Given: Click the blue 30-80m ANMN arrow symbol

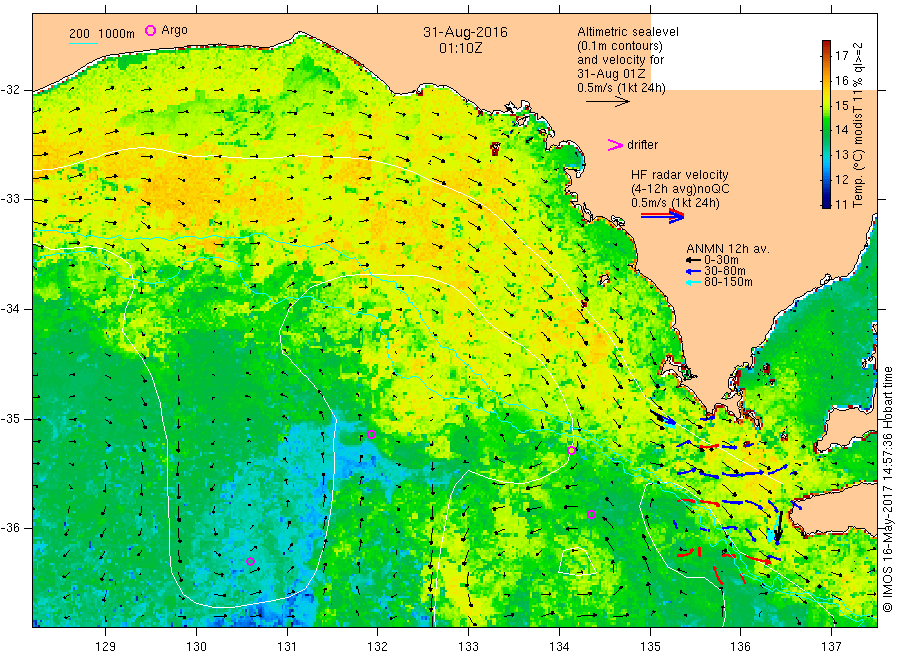Looking at the screenshot, I should click(x=693, y=271).
